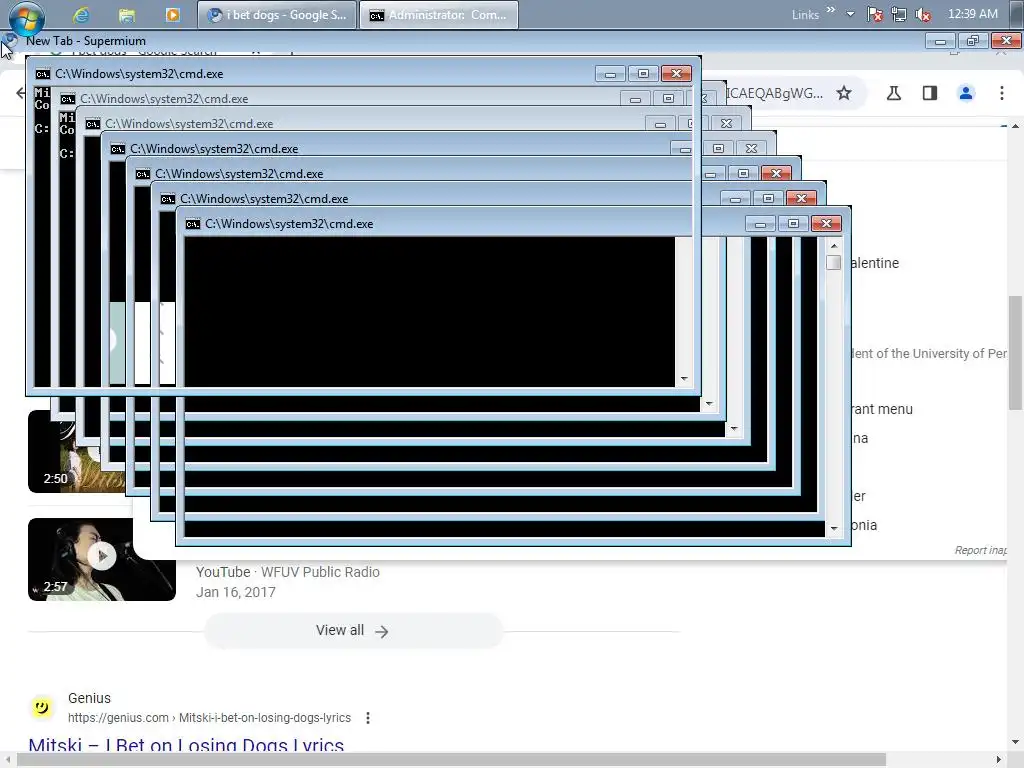Screen dimensions: 1024x768
Task: Click scroll-up arrow in frontmost cmd.exe window
Action: [833, 246]
